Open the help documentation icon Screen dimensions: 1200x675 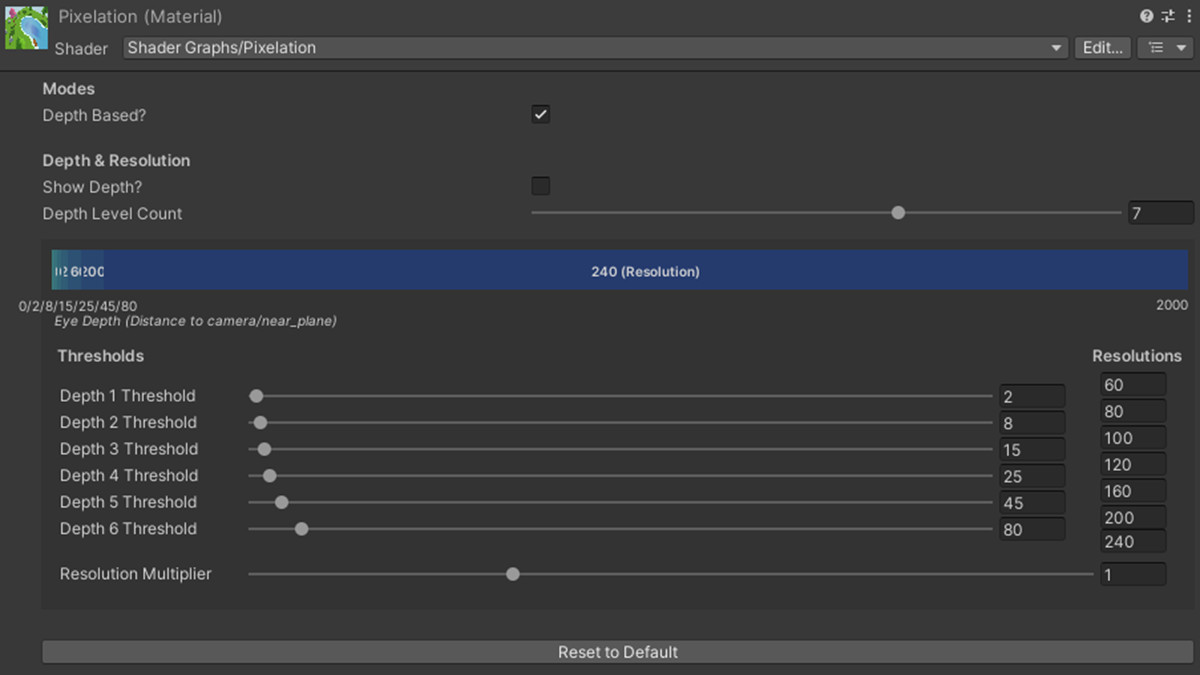click(x=1146, y=16)
